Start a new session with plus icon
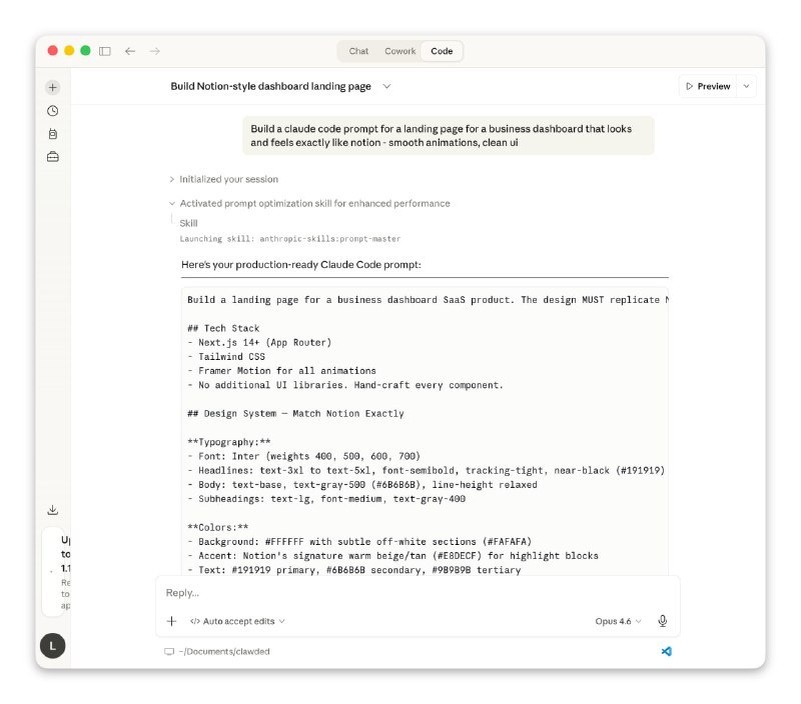The height and width of the screenshot is (704, 801). pyautogui.click(x=53, y=87)
